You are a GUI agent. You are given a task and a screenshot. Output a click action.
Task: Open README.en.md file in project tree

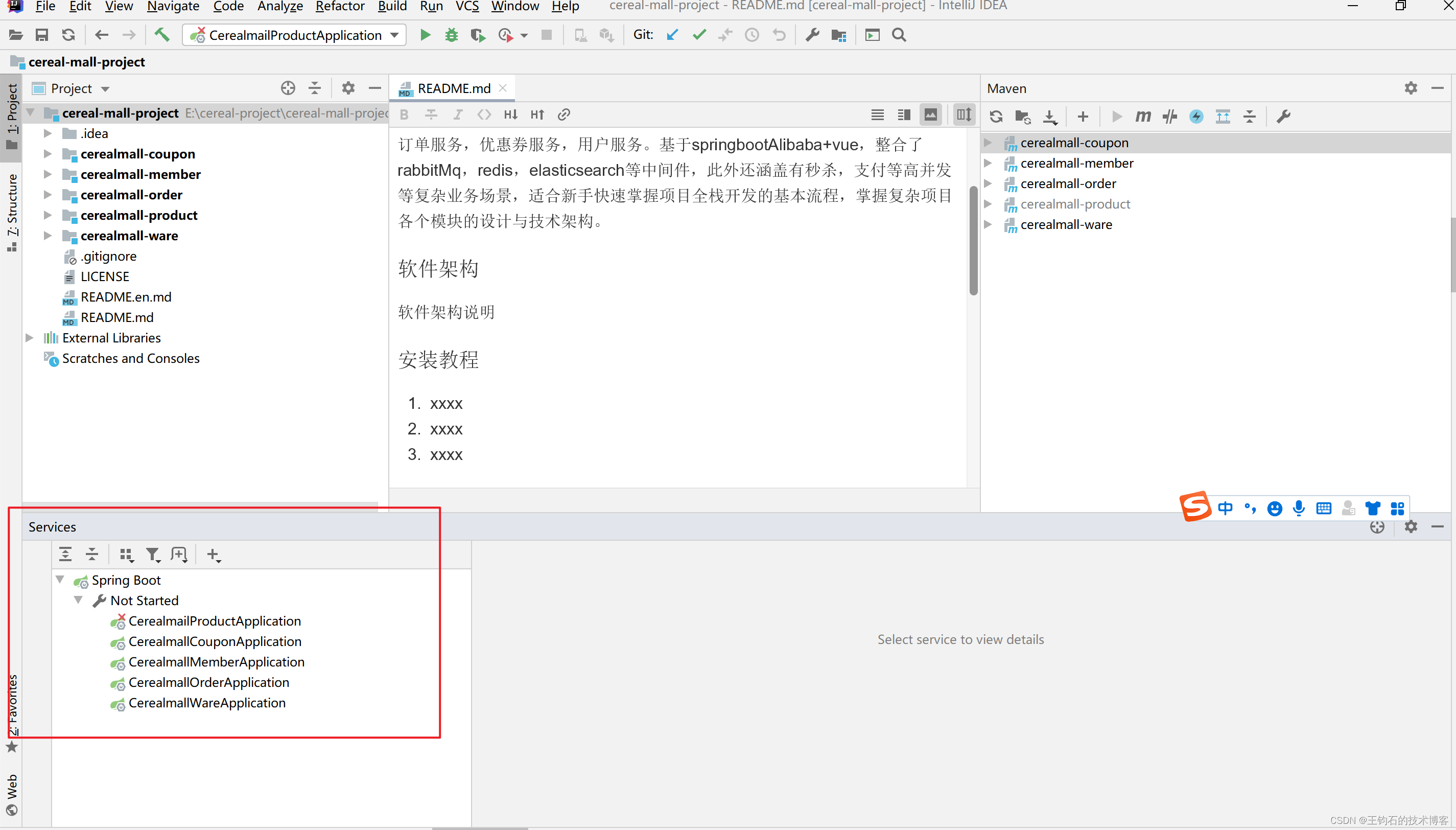point(125,297)
